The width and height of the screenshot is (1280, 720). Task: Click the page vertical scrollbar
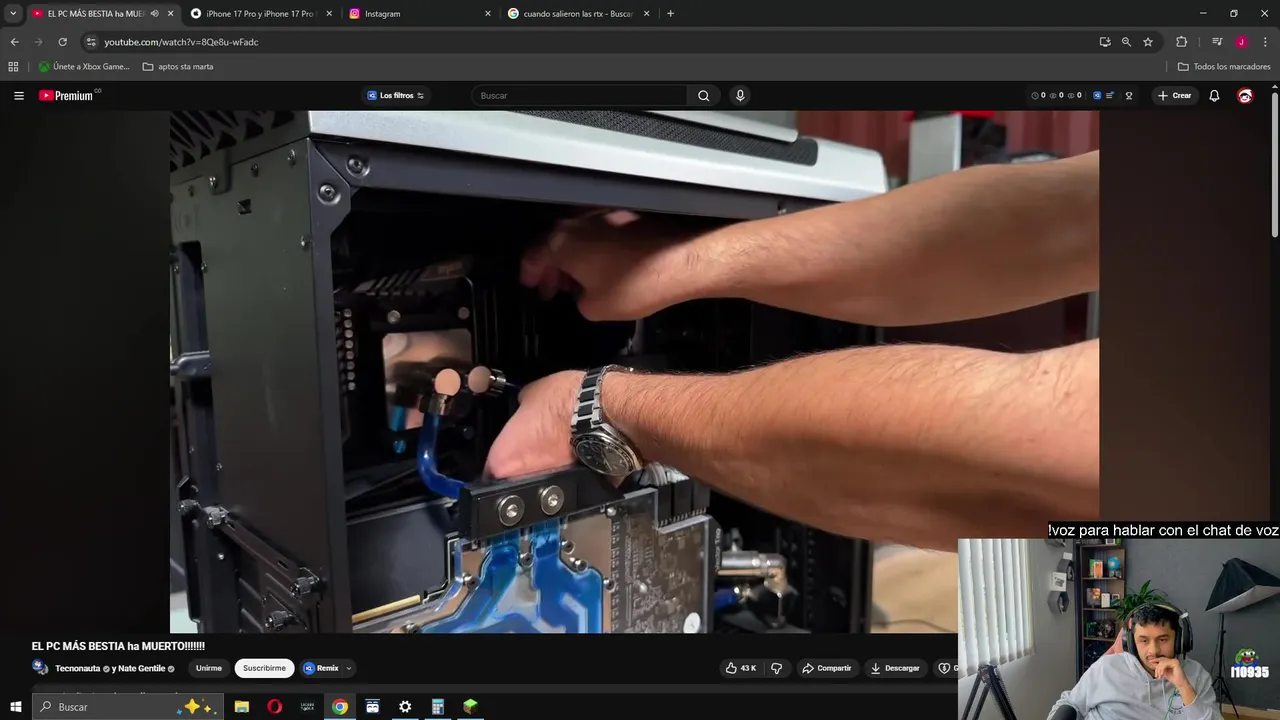[1274, 165]
